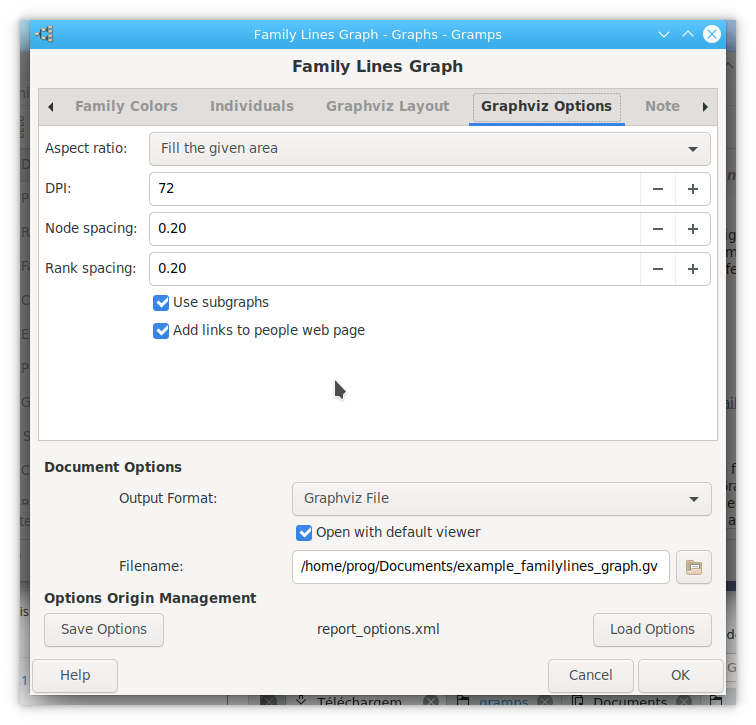Open the filename folder browse icon
The image size is (756, 725).
(693, 567)
